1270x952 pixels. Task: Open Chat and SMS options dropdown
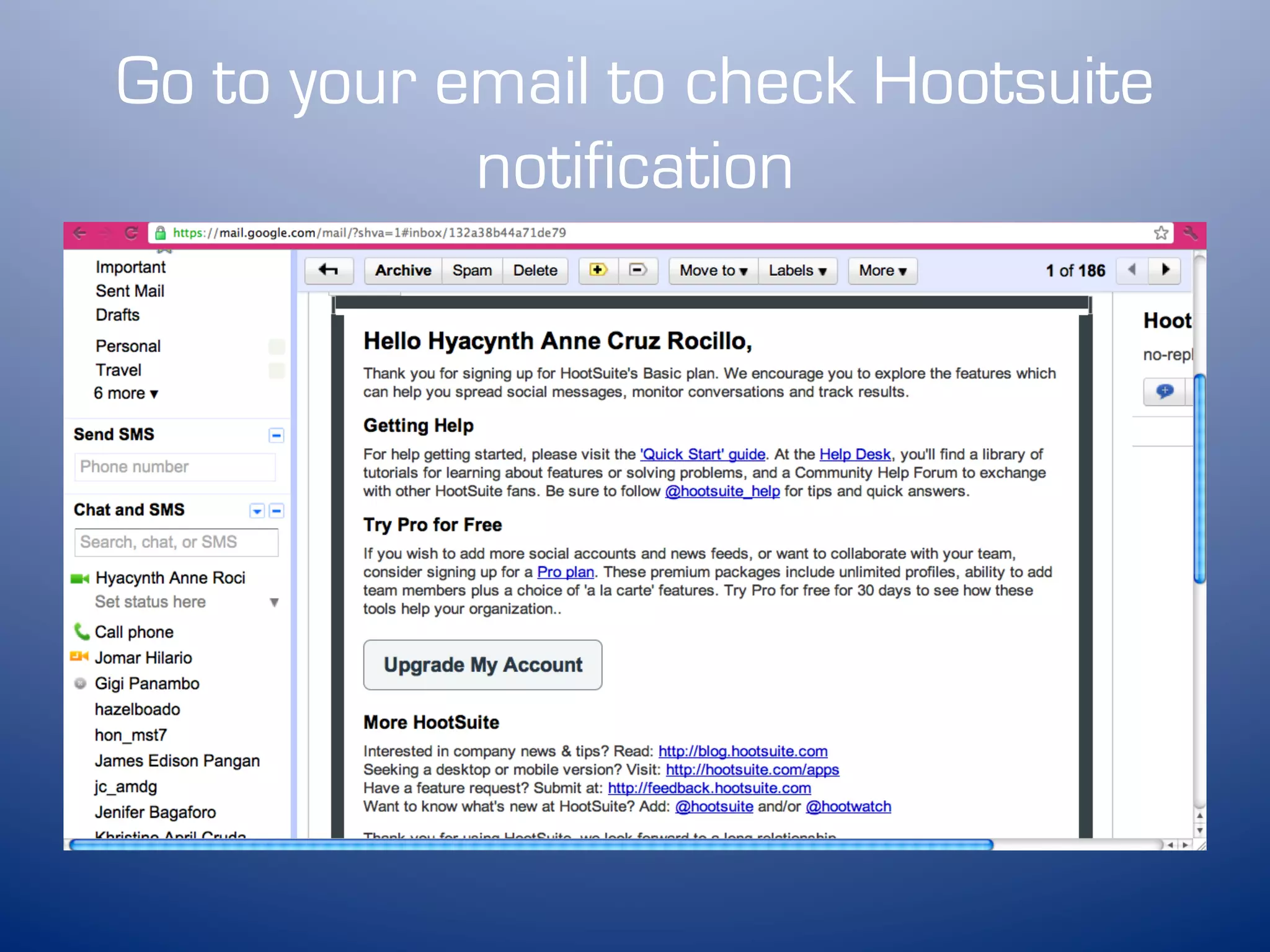click(257, 511)
